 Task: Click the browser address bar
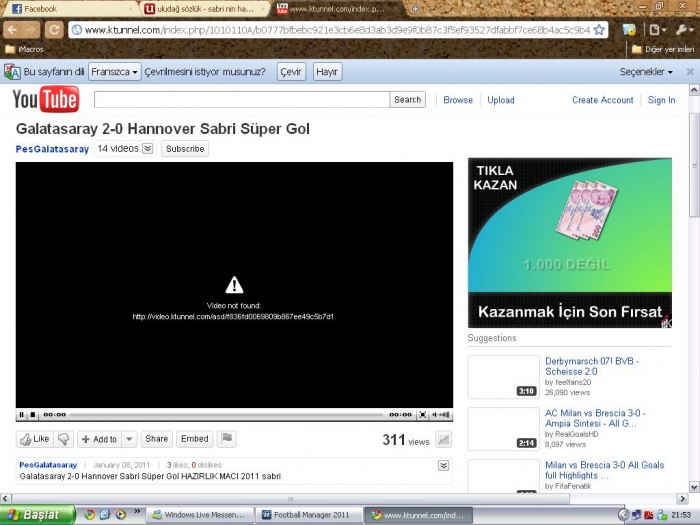coord(338,30)
